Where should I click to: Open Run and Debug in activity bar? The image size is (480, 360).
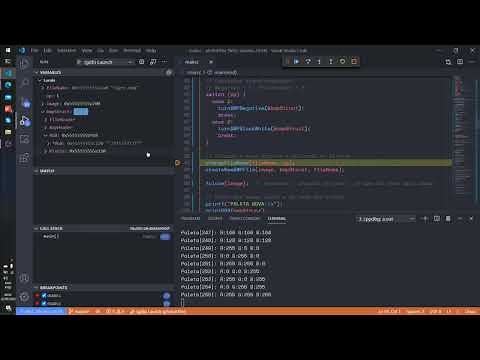click(24, 121)
